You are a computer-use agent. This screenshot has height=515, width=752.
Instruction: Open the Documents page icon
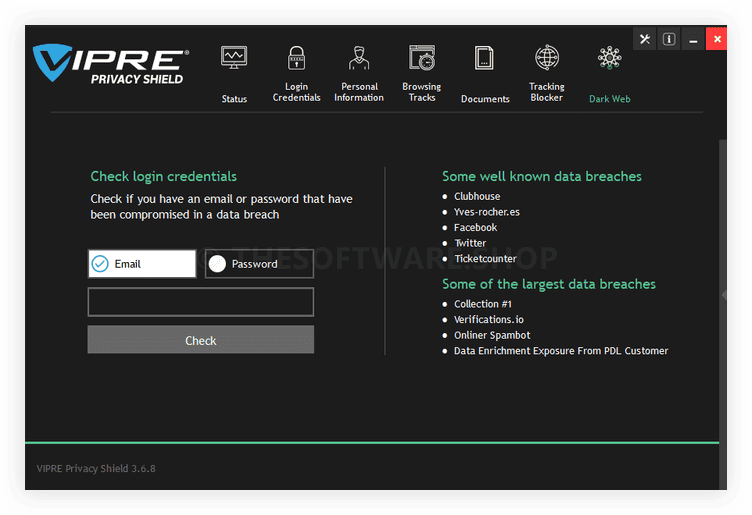click(x=485, y=58)
